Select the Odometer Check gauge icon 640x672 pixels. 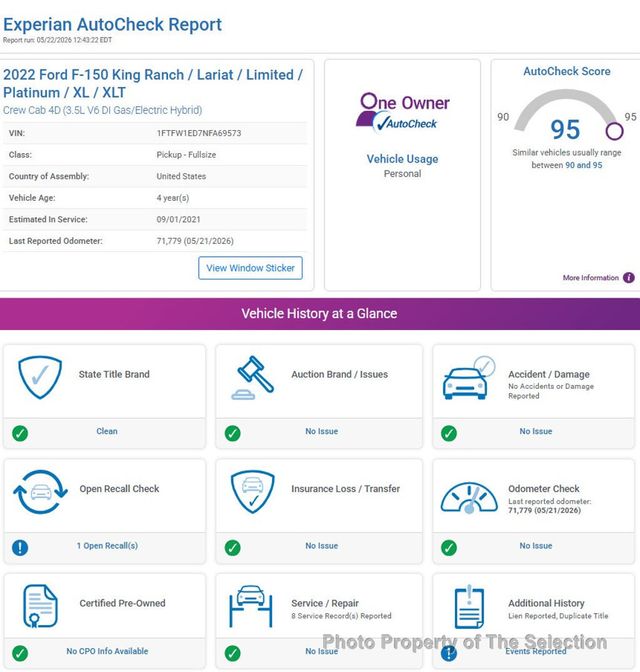(469, 497)
